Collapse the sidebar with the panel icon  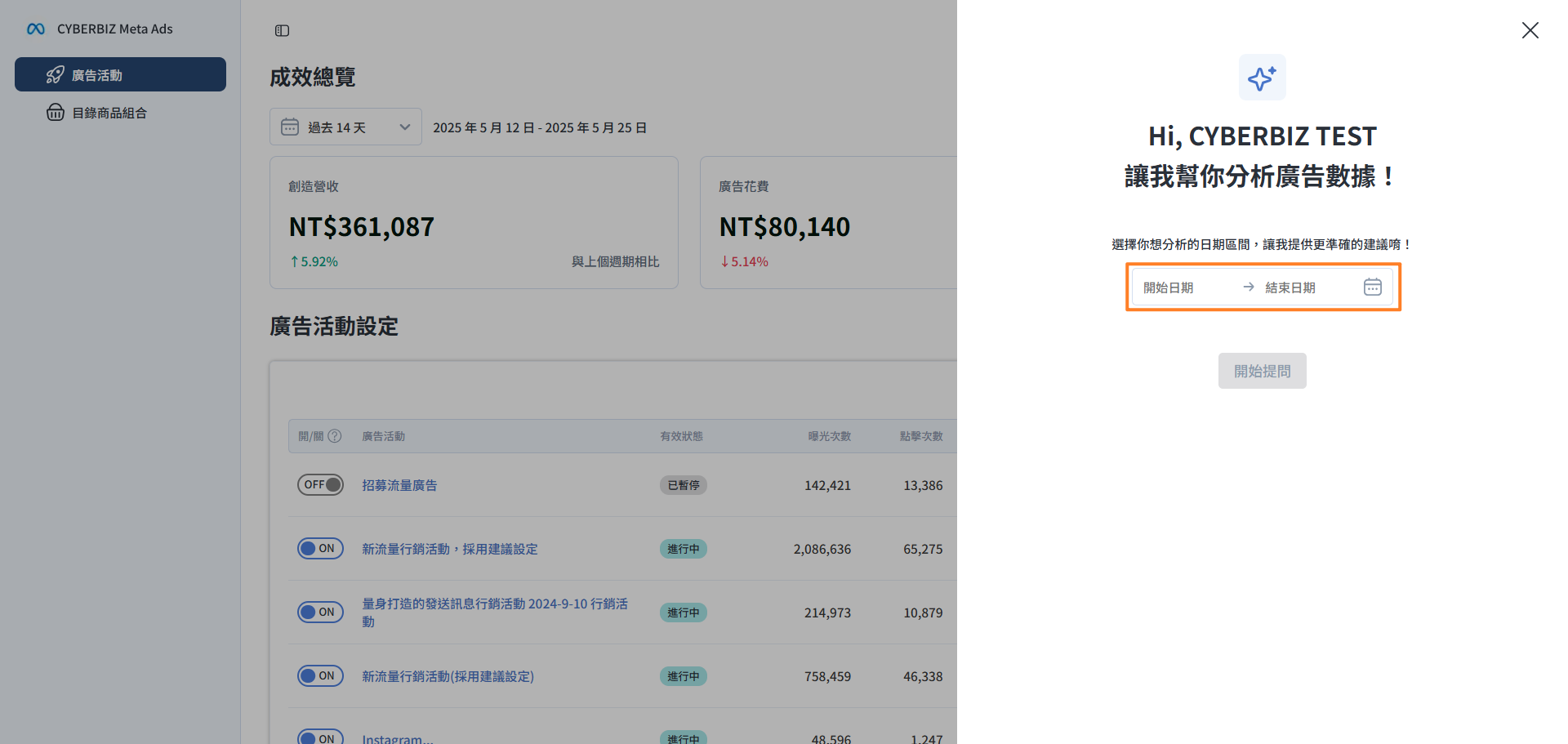pyautogui.click(x=282, y=31)
